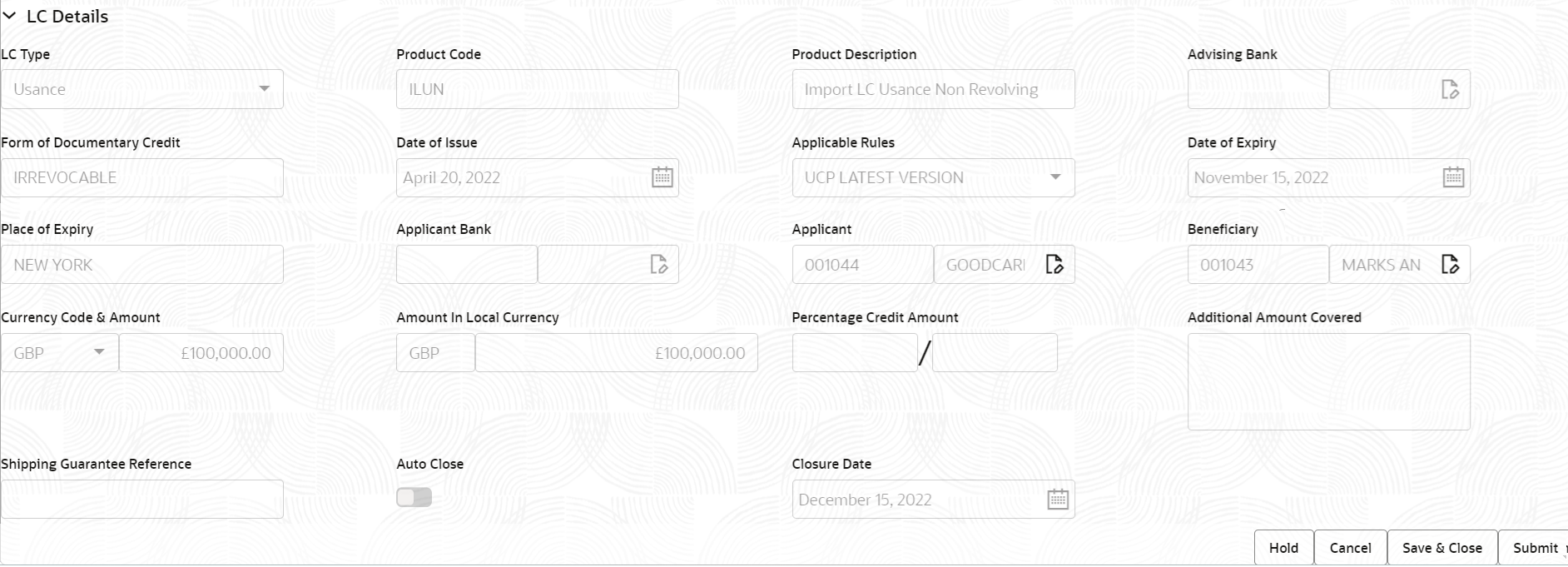Switch off the Auto Close setting
Viewport: 1568px width, 567px height.
(x=414, y=496)
